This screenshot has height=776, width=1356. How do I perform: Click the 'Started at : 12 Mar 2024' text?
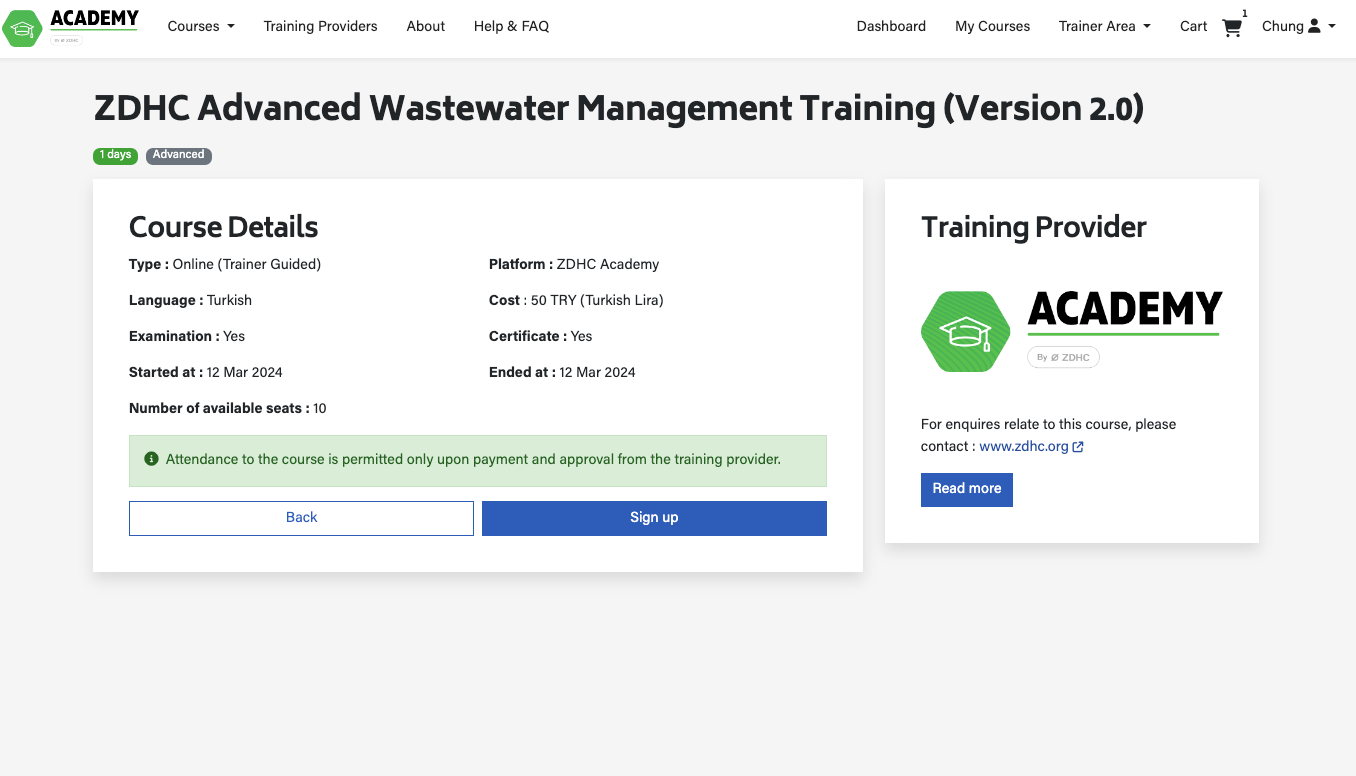[x=206, y=372]
